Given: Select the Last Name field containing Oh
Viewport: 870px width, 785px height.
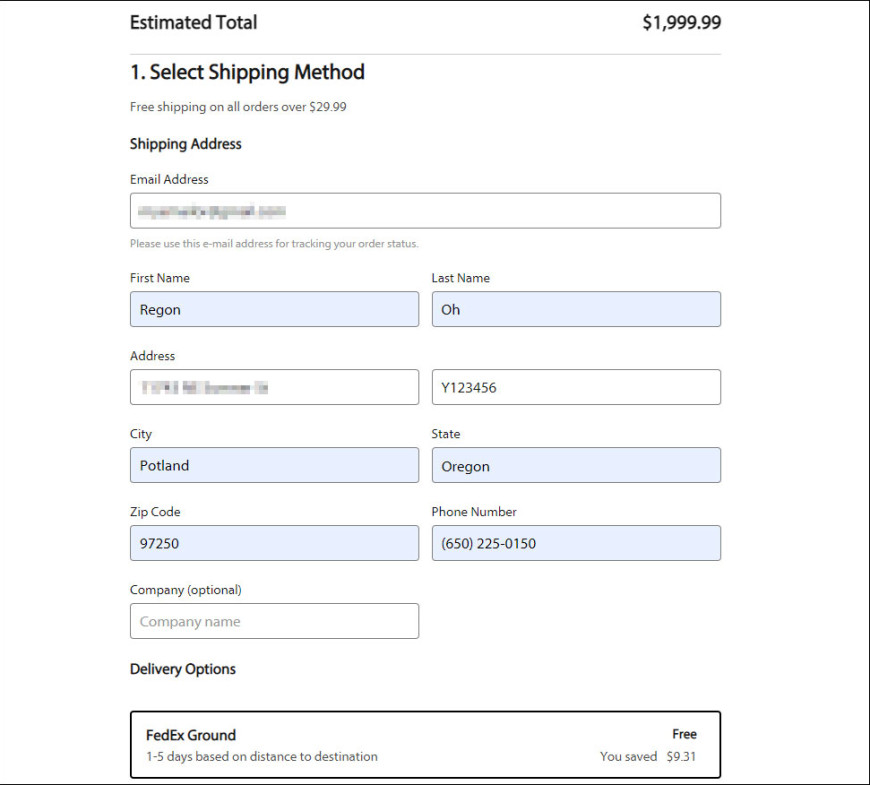Looking at the screenshot, I should 576,309.
